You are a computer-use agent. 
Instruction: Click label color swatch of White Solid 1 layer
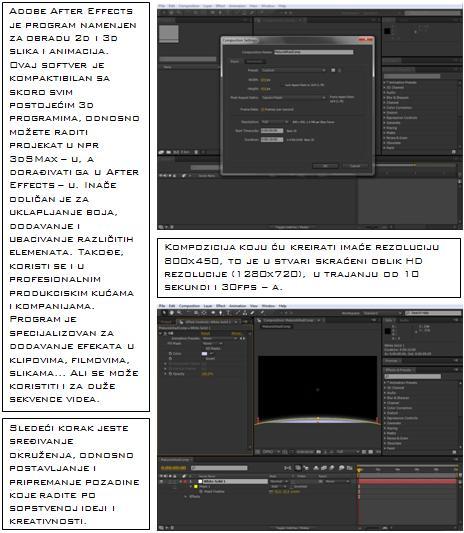pyautogui.click(x=186, y=481)
